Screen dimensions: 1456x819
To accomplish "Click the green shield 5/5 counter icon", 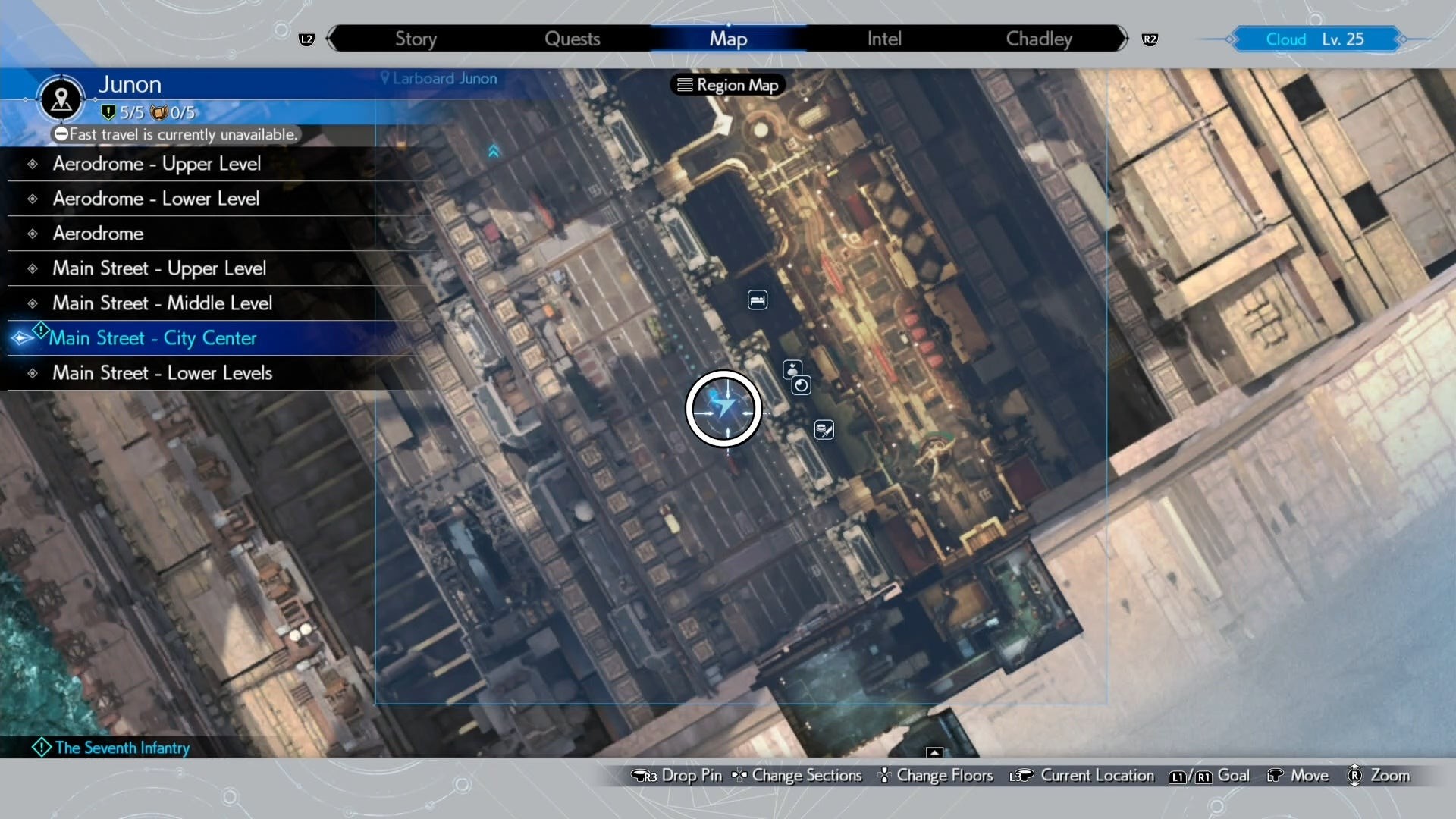I will click(x=108, y=112).
